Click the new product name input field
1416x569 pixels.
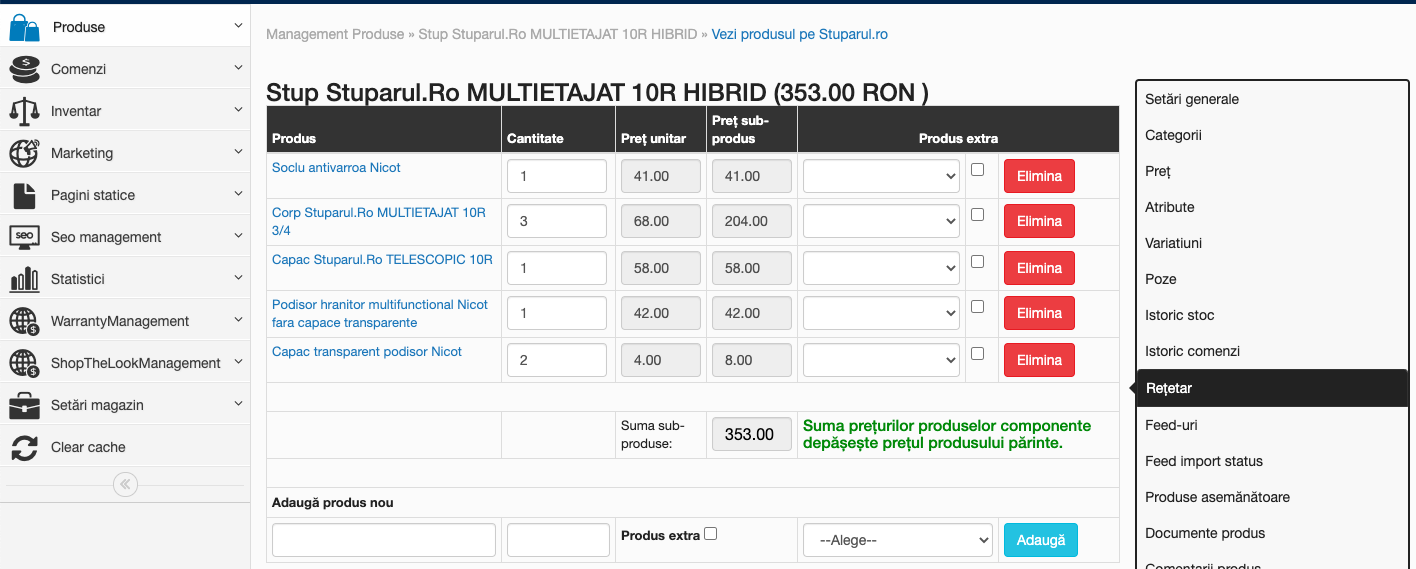(384, 540)
